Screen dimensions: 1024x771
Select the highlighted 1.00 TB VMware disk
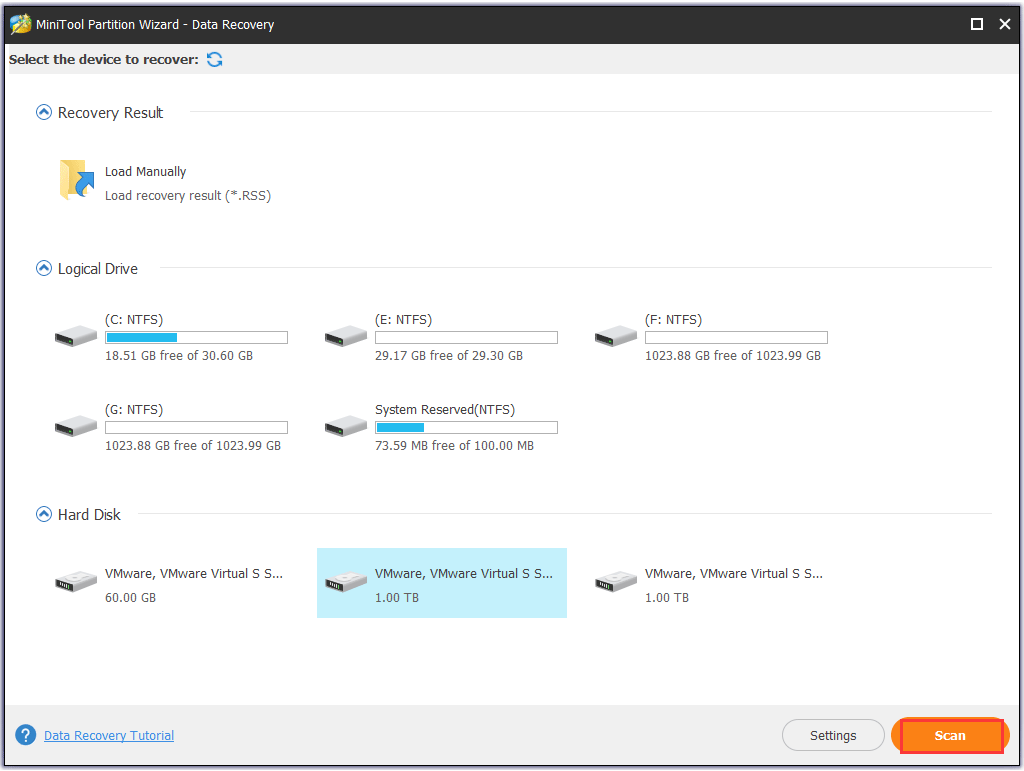pos(441,583)
